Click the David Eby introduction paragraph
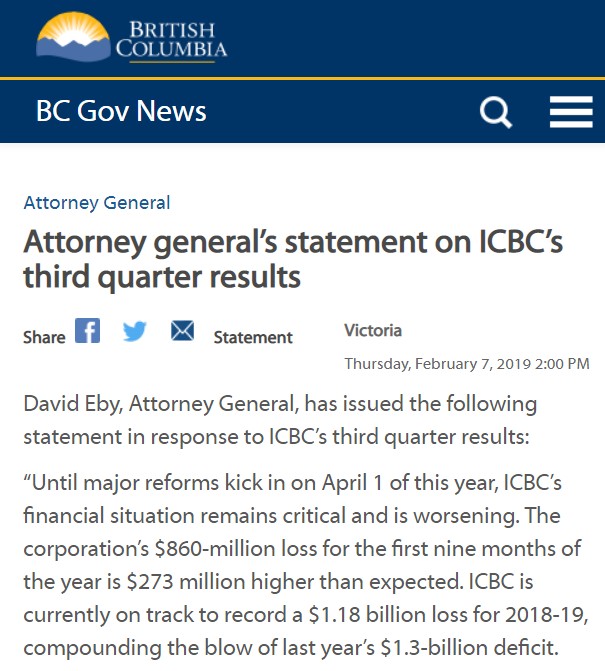605x671 pixels. pos(280,420)
